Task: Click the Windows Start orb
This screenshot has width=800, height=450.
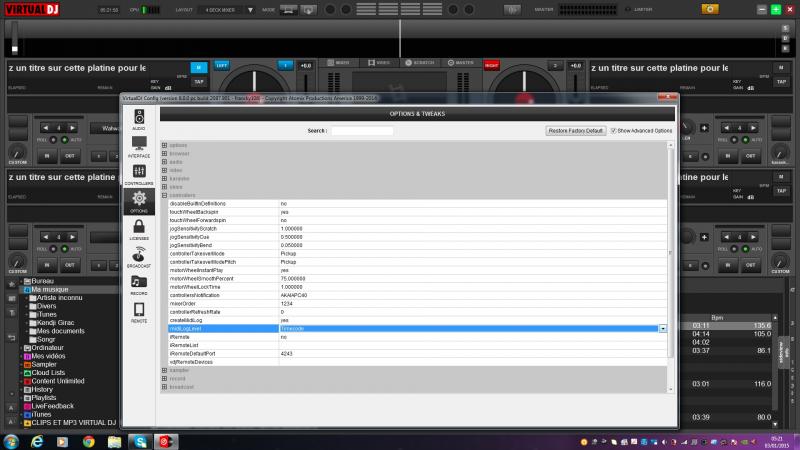Action: click(11, 441)
